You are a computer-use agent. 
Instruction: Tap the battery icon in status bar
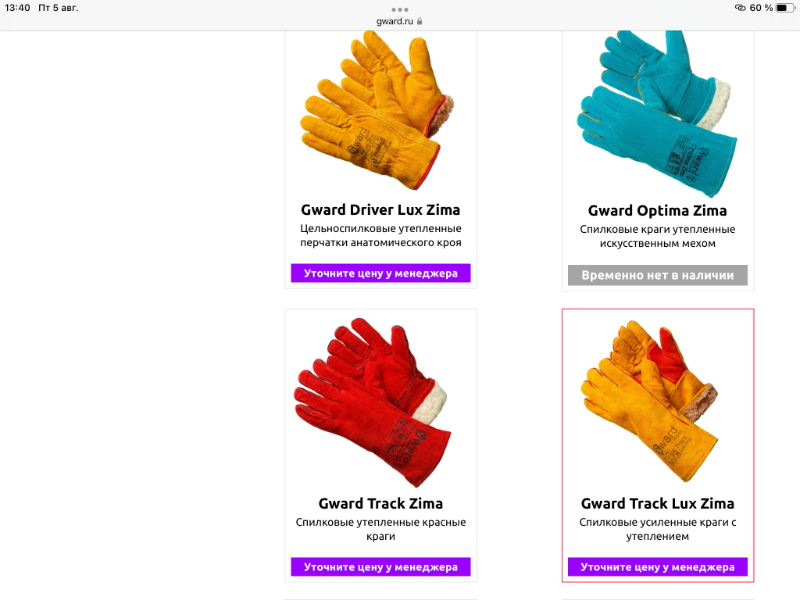(785, 8)
